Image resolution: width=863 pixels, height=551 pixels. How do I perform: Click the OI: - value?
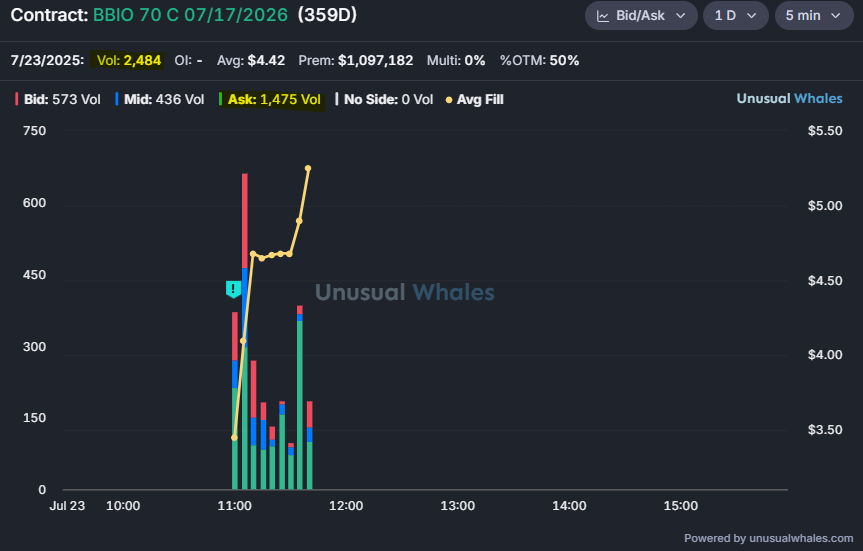click(188, 60)
